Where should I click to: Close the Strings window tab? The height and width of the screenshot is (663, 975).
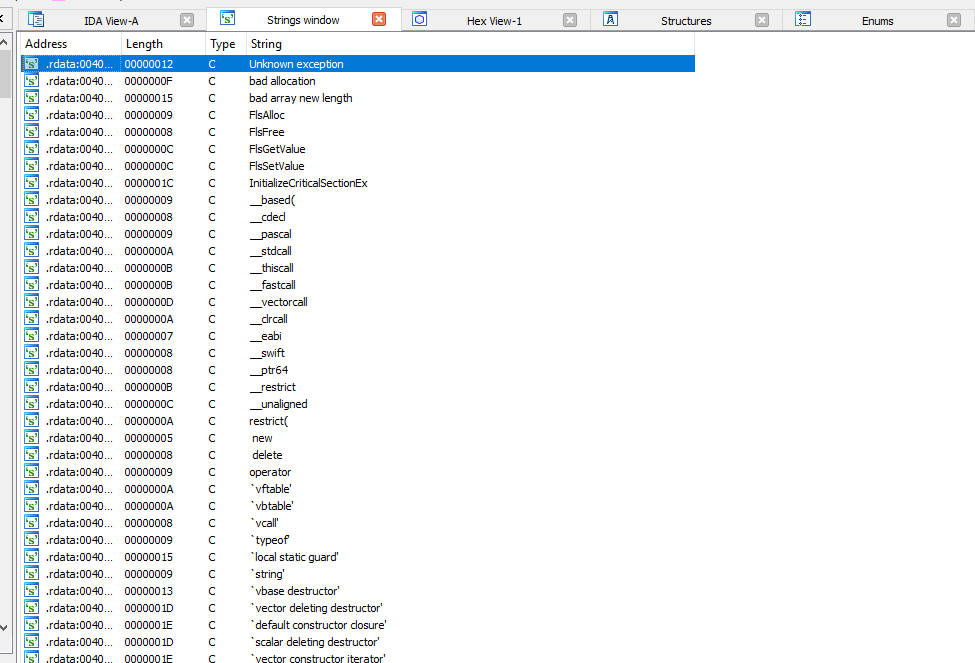[x=379, y=20]
